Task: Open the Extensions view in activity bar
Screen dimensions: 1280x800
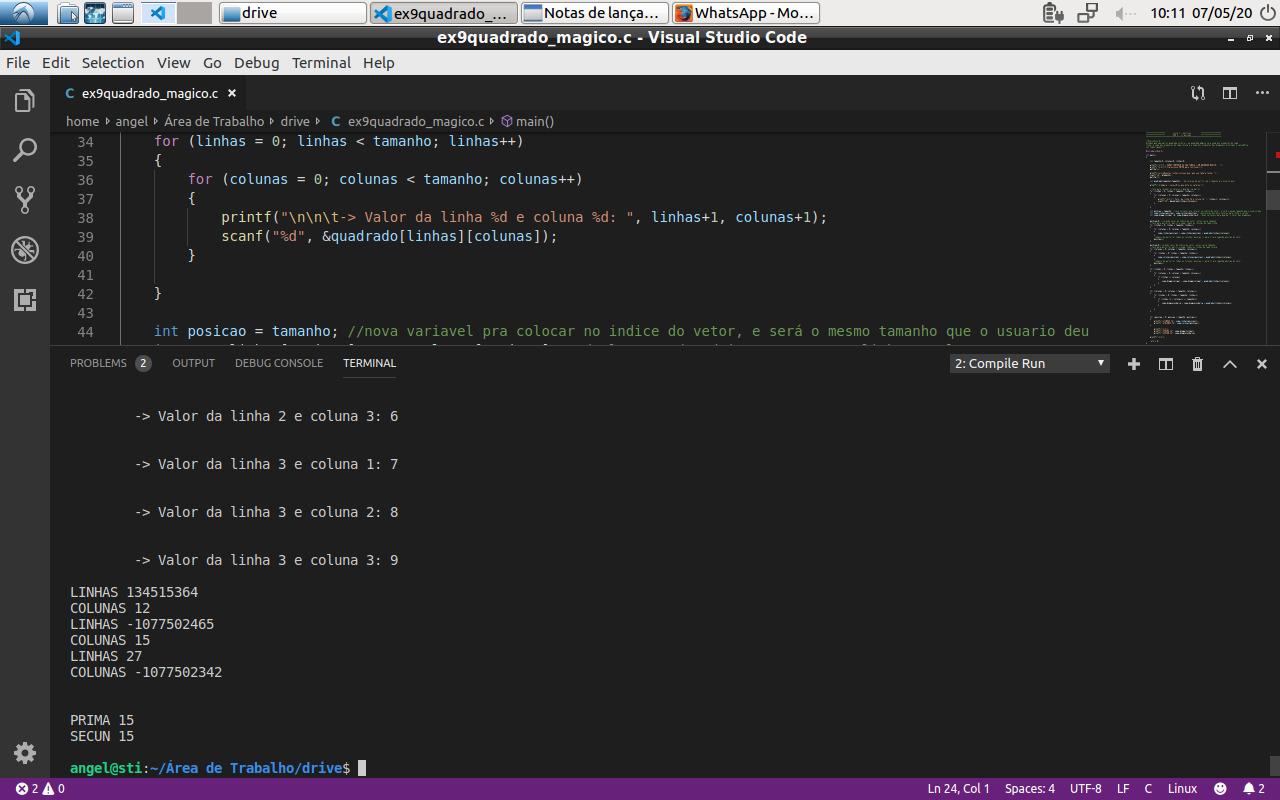Action: 25,299
